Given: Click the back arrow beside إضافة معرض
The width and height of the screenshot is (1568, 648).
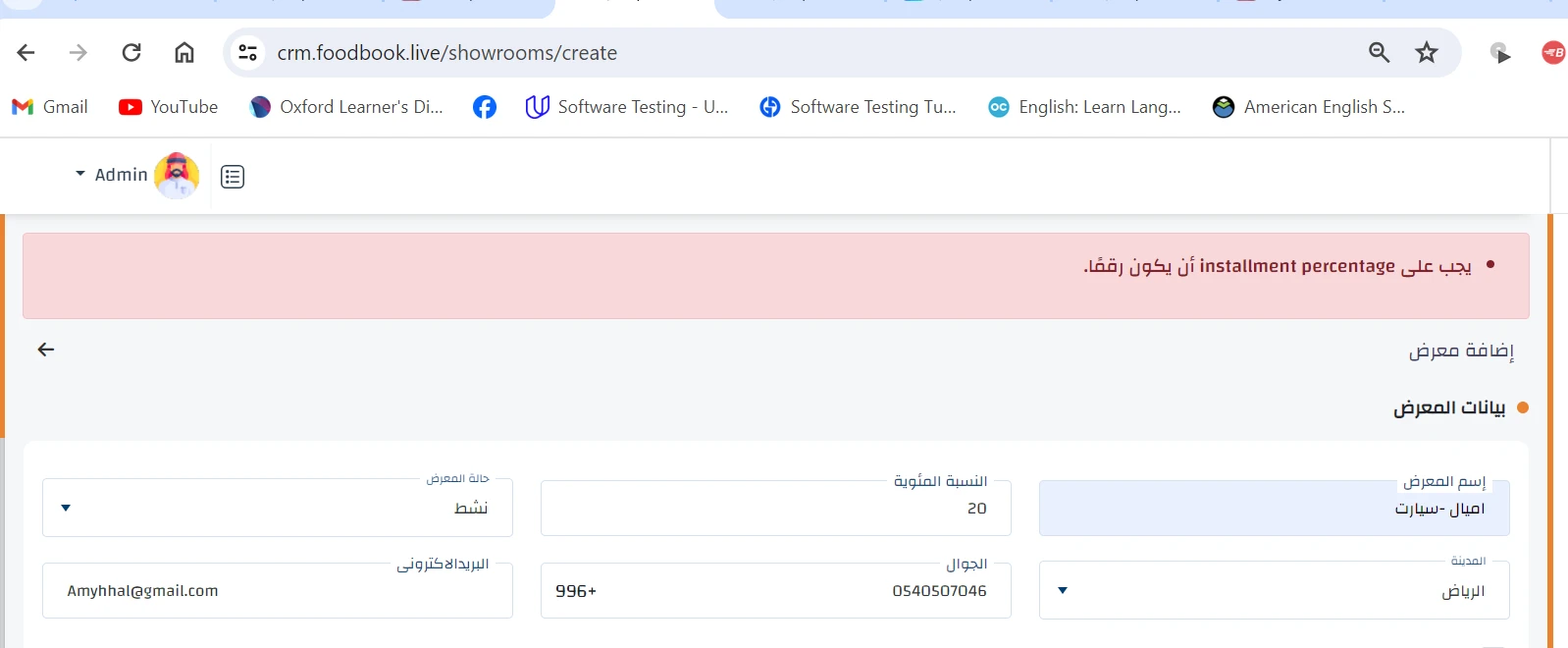Looking at the screenshot, I should pos(46,350).
